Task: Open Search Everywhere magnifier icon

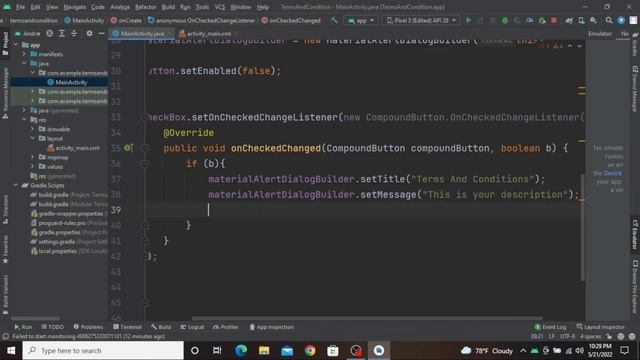Action: point(609,20)
